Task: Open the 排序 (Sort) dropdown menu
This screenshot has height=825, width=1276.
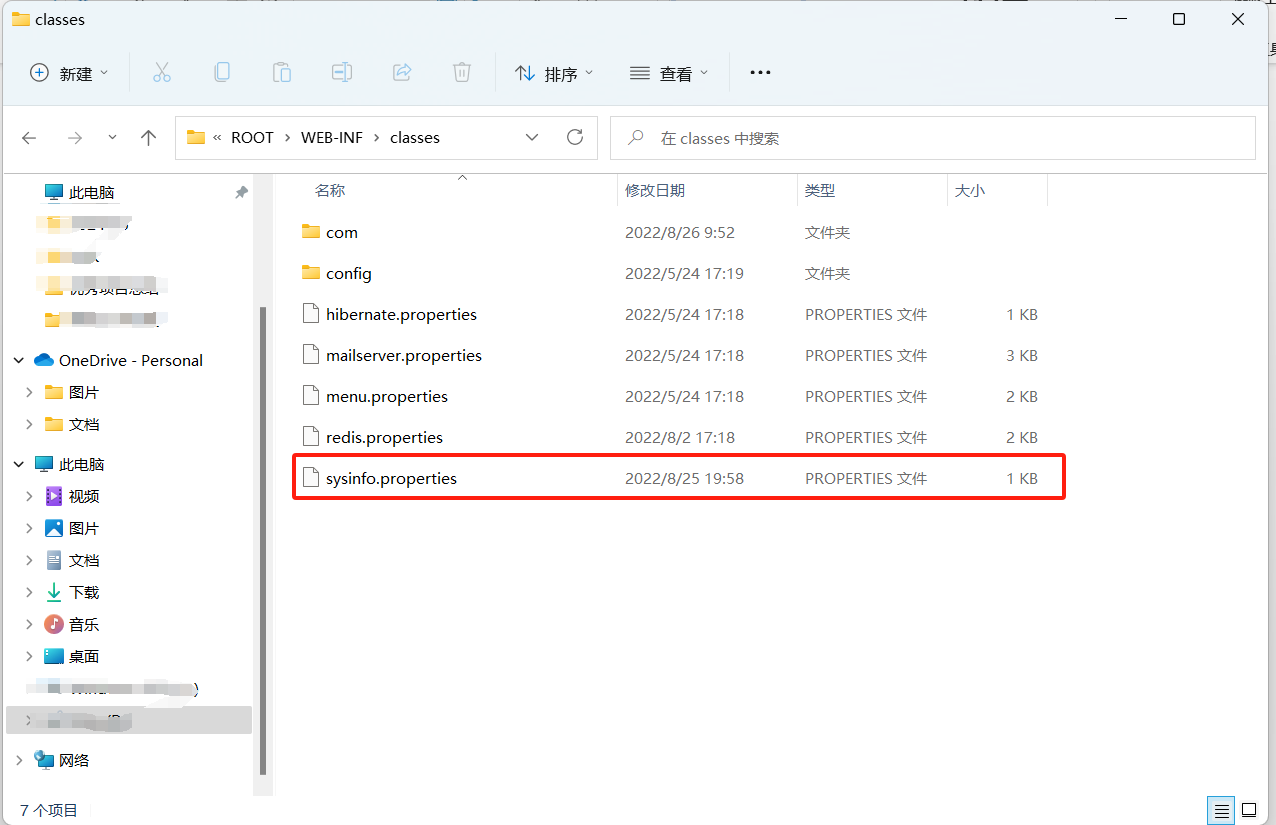Action: (554, 73)
